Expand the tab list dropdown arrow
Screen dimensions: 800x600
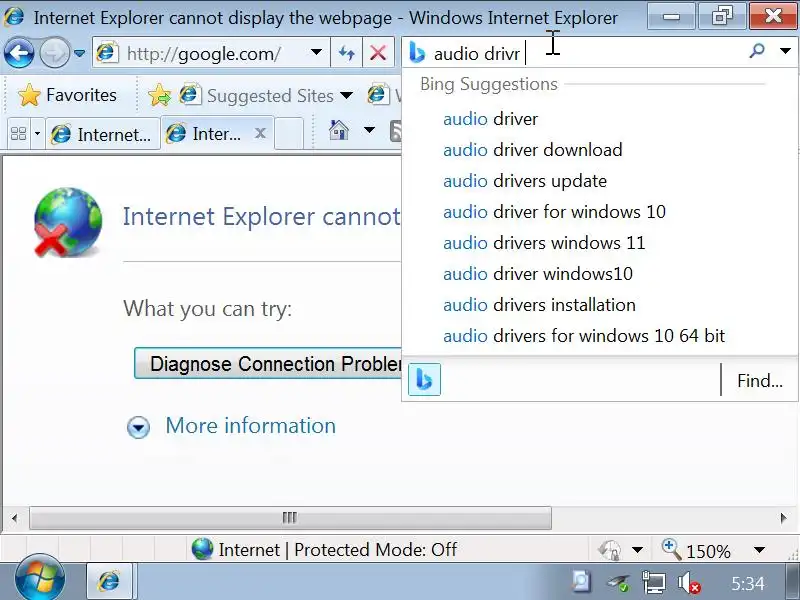37,134
